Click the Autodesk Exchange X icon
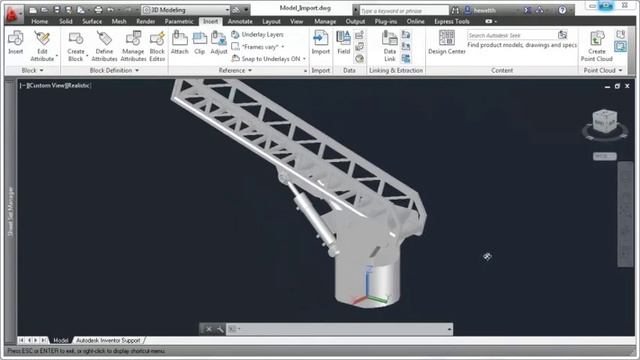The height and width of the screenshot is (360, 640). pos(528,10)
